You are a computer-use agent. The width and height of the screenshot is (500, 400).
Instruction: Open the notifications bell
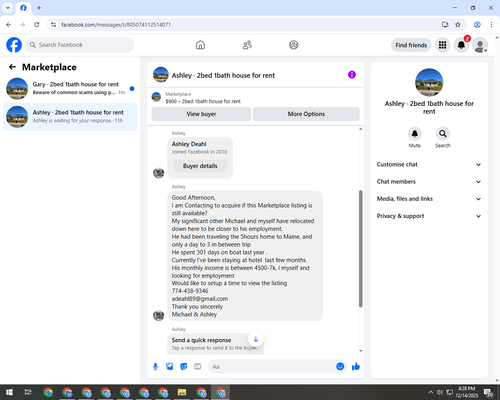point(461,45)
